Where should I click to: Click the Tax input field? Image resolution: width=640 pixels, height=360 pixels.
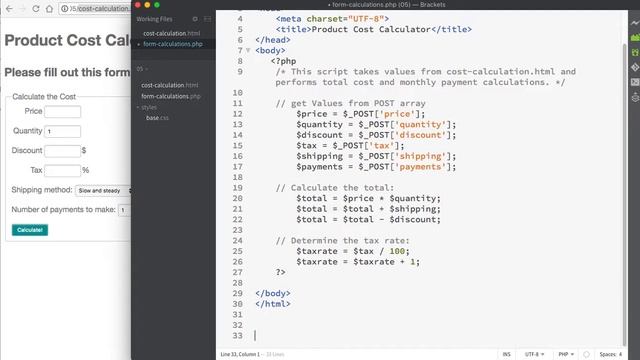pos(62,171)
